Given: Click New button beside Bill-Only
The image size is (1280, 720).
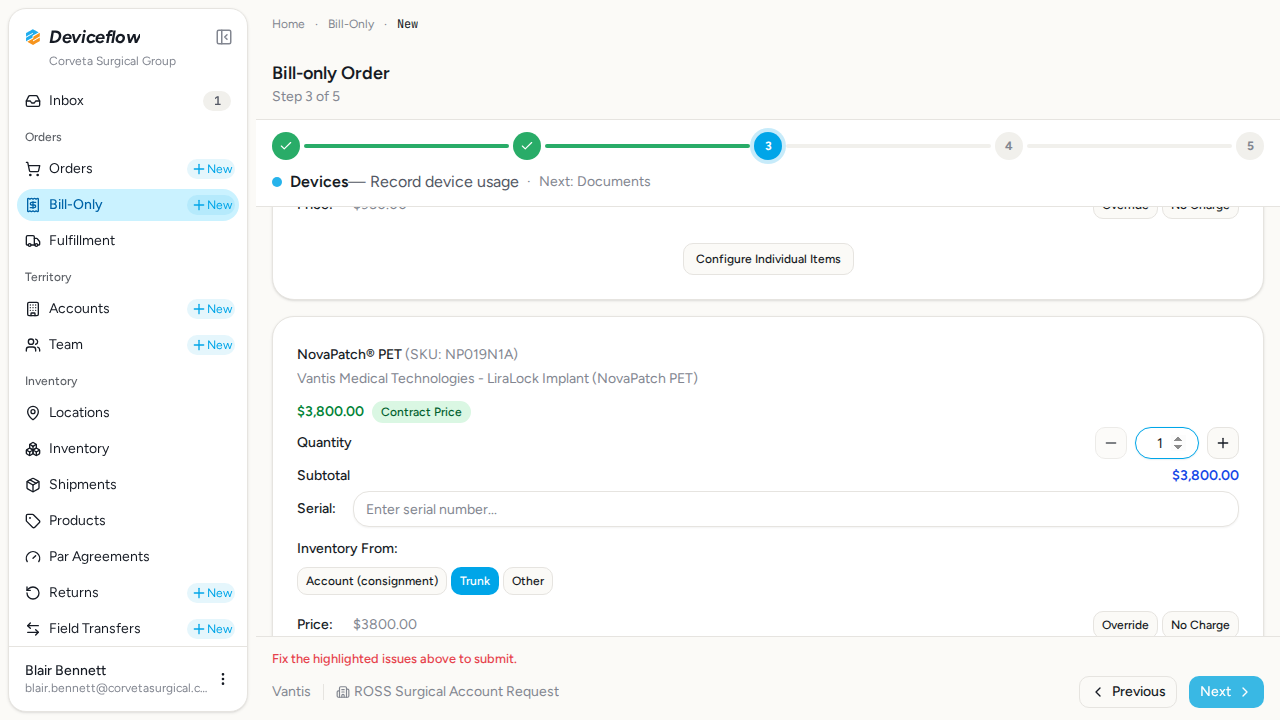Looking at the screenshot, I should pyautogui.click(x=212, y=205).
